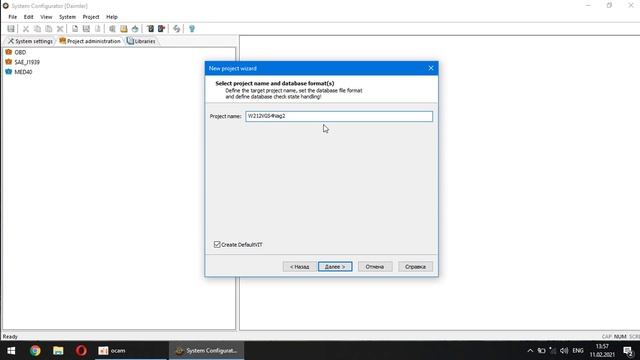Show hidden system tray icons
Screen dimensions: 640x360
pyautogui.click(x=530, y=351)
